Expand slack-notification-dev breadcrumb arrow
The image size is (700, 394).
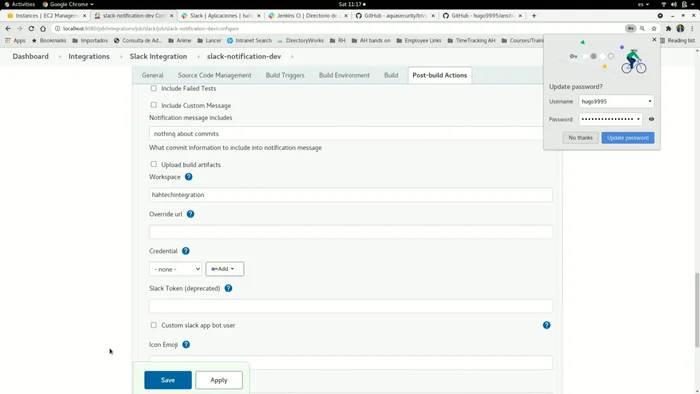(x=292, y=57)
